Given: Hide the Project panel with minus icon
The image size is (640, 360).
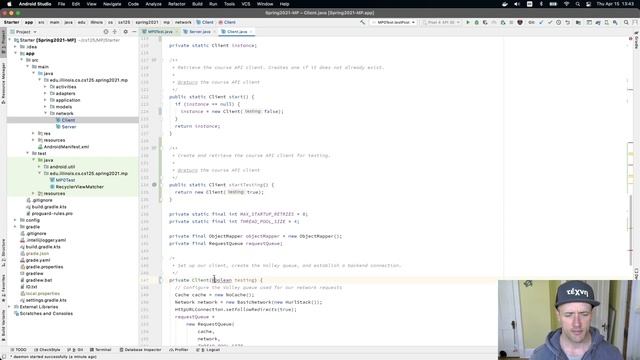Looking at the screenshot, I should (x=134, y=31).
